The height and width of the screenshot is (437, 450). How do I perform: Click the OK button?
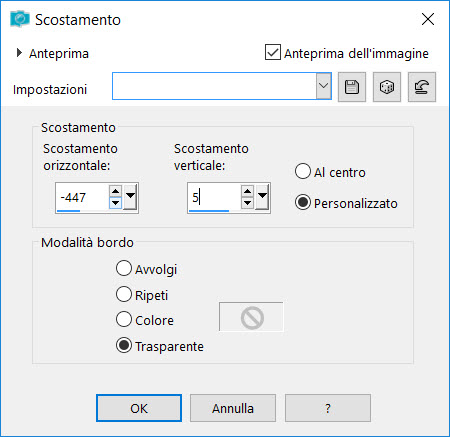coord(139,408)
